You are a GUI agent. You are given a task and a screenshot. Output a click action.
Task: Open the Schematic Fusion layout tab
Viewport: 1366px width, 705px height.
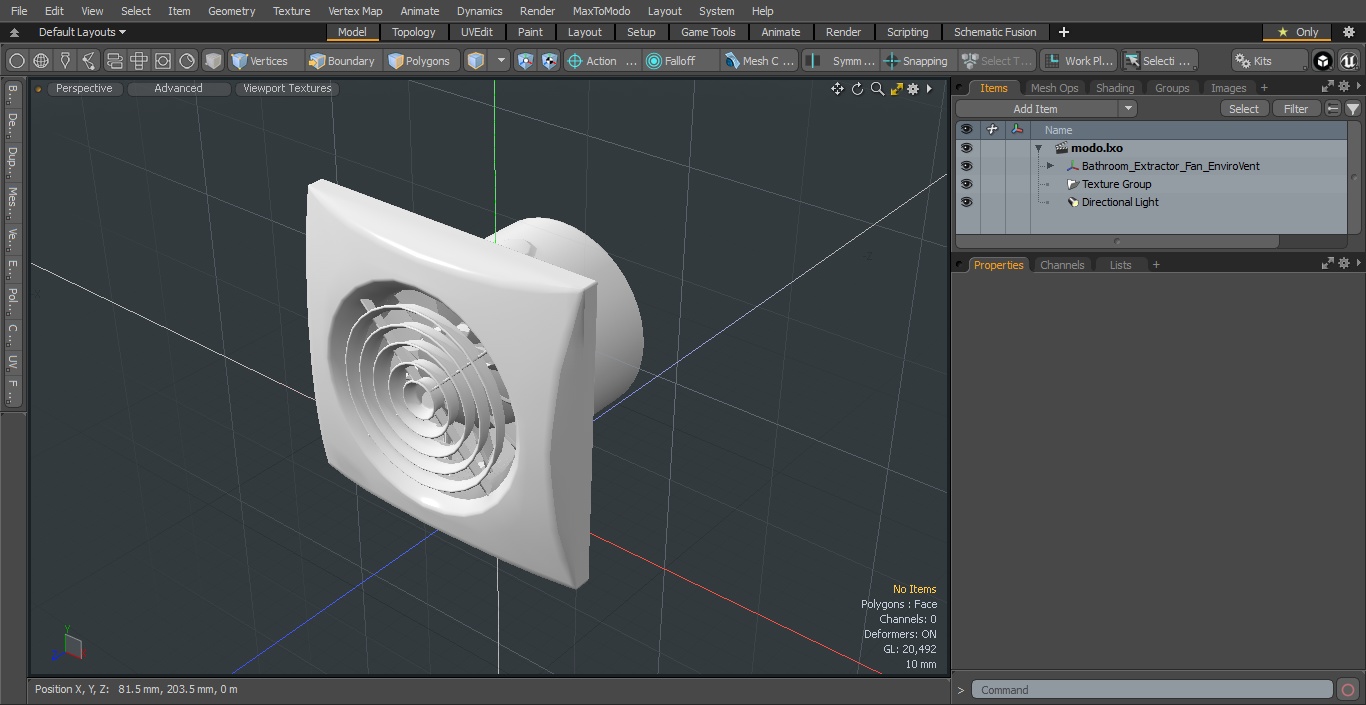click(x=995, y=32)
